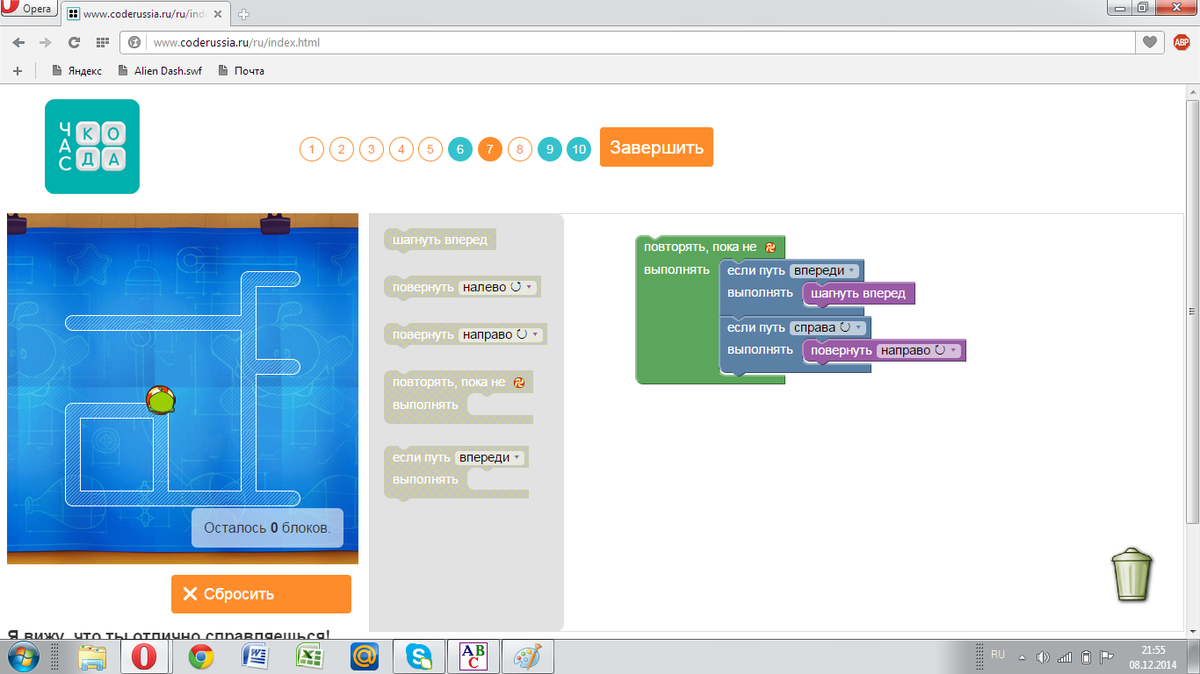Go to level 2
The width and height of the screenshot is (1200, 674).
(x=341, y=150)
